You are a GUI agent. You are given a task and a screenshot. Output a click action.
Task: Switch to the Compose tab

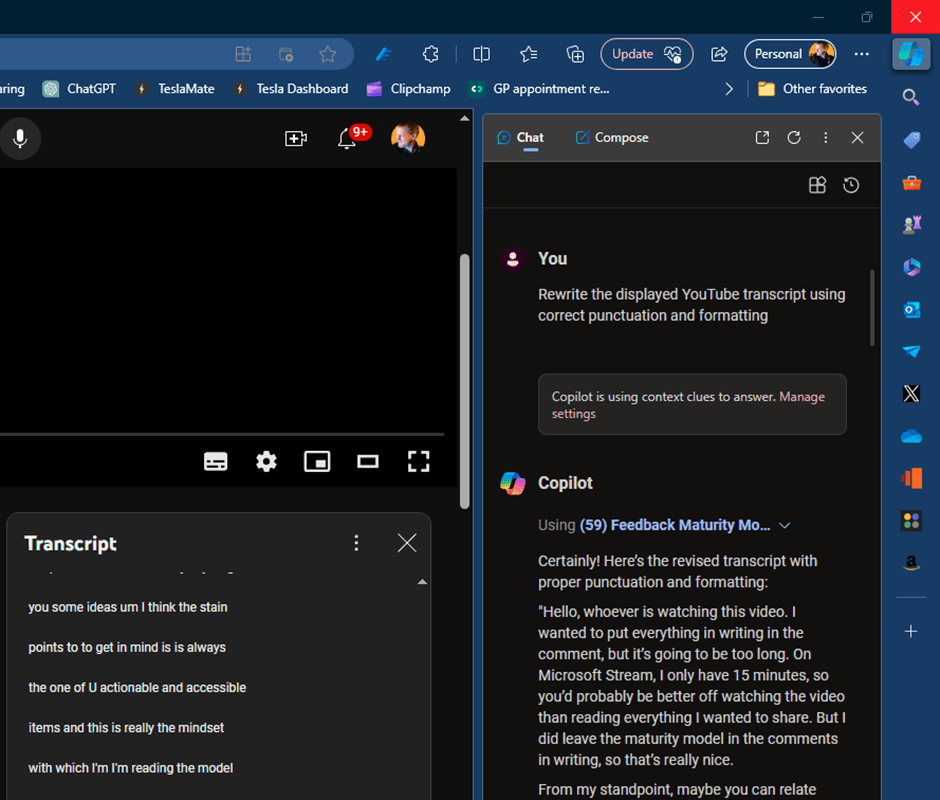pos(612,138)
